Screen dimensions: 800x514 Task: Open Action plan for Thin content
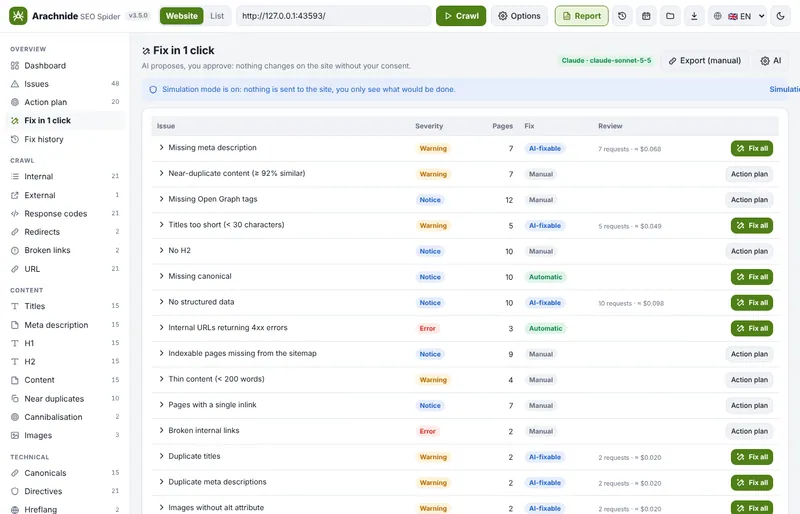(x=749, y=380)
